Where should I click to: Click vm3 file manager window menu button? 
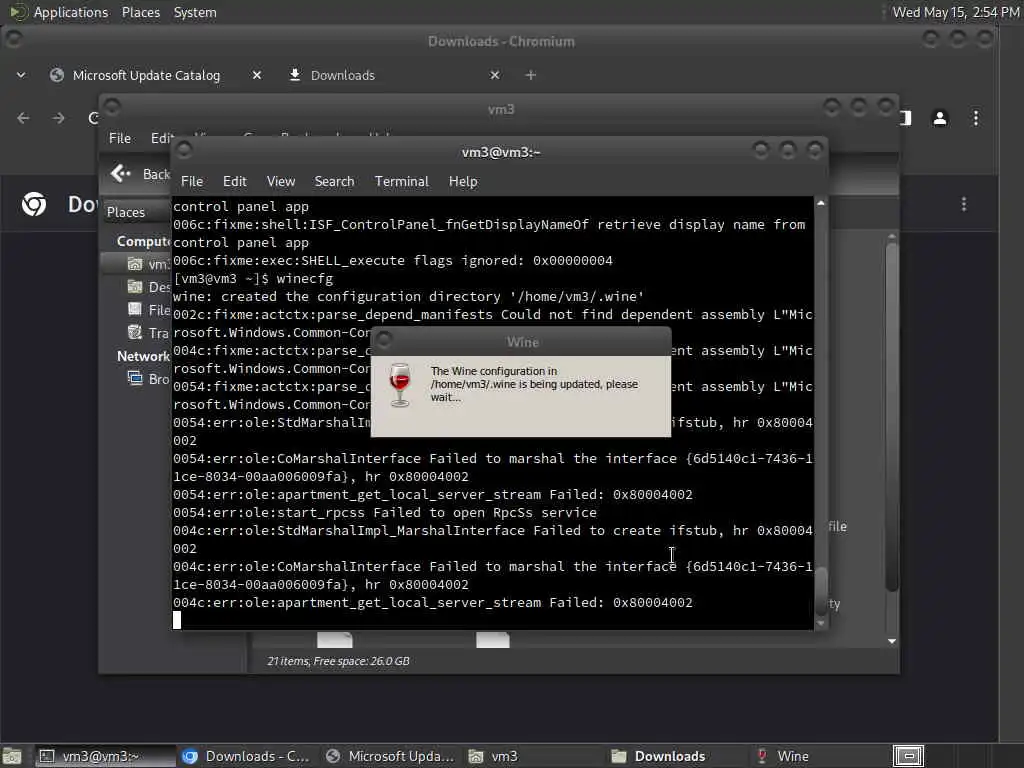pyautogui.click(x=112, y=106)
